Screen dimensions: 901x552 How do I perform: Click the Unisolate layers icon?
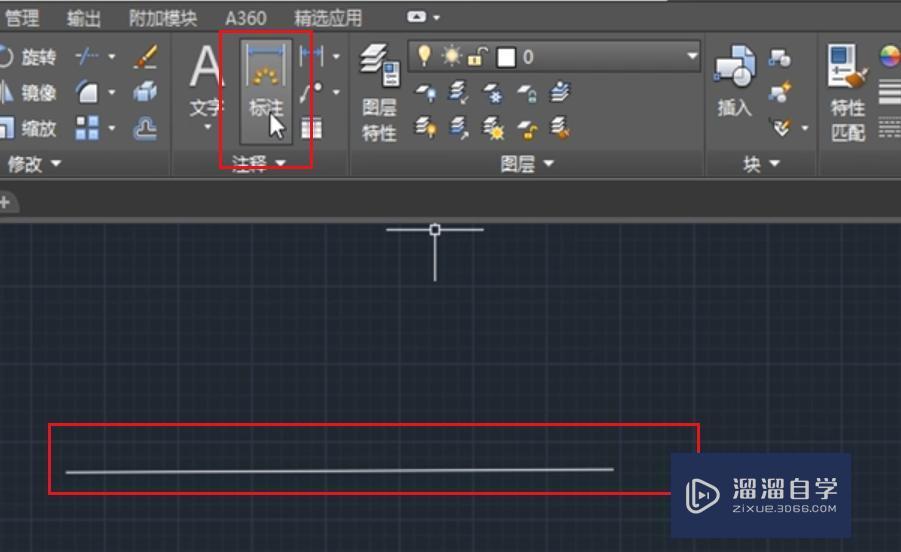459,128
